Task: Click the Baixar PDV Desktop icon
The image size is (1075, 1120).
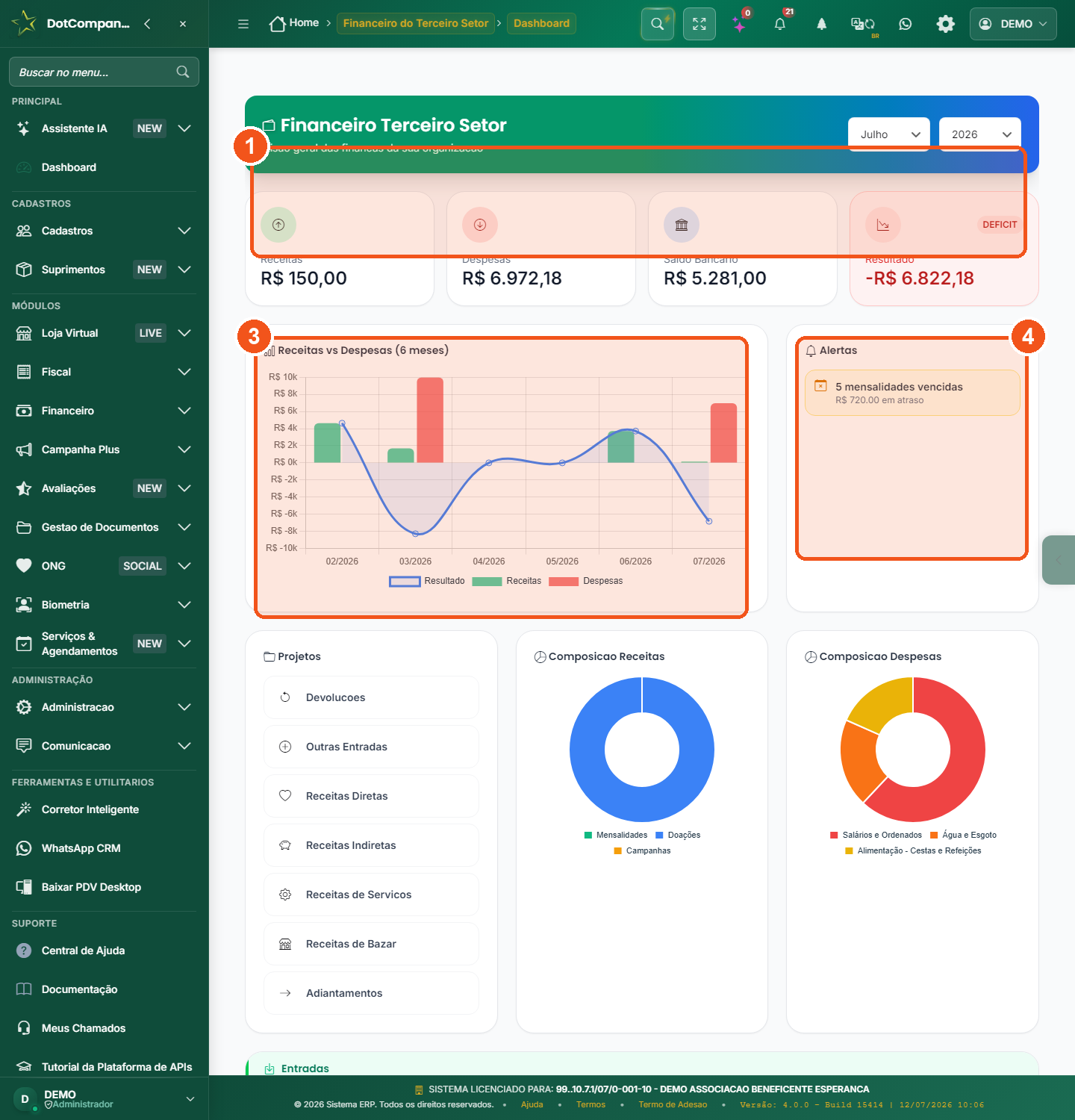Action: point(24,887)
